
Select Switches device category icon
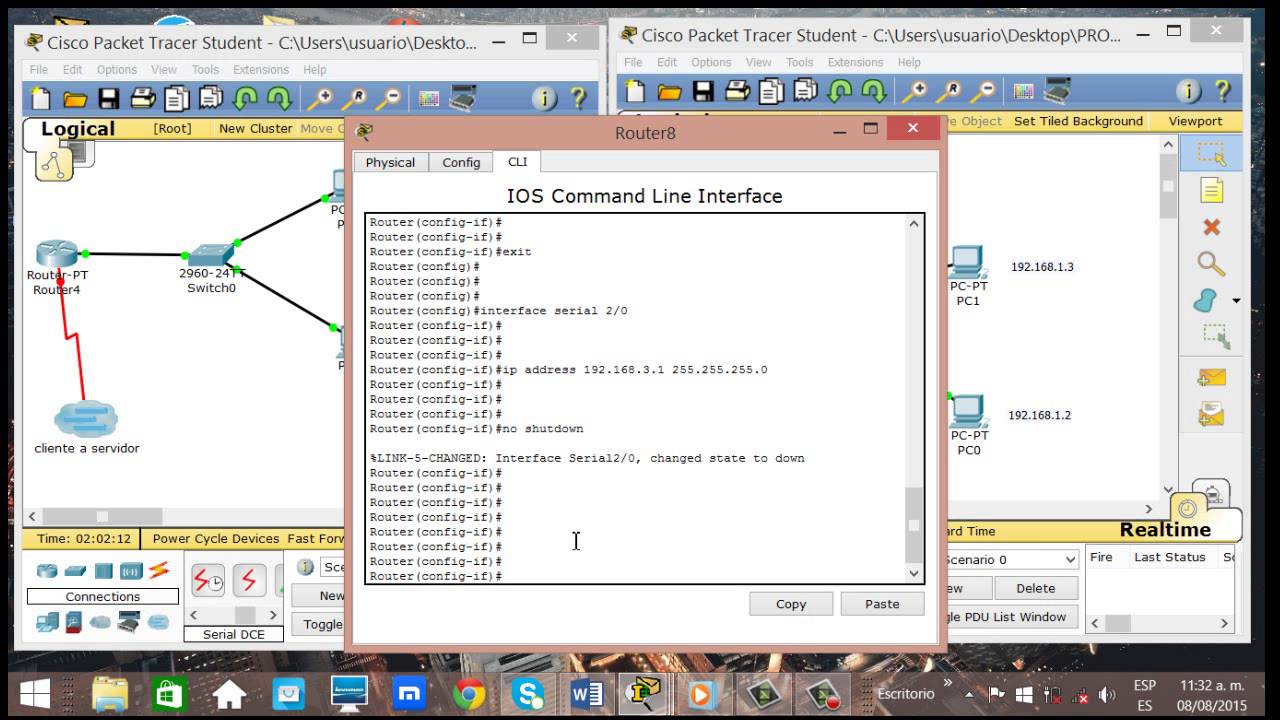(x=76, y=571)
